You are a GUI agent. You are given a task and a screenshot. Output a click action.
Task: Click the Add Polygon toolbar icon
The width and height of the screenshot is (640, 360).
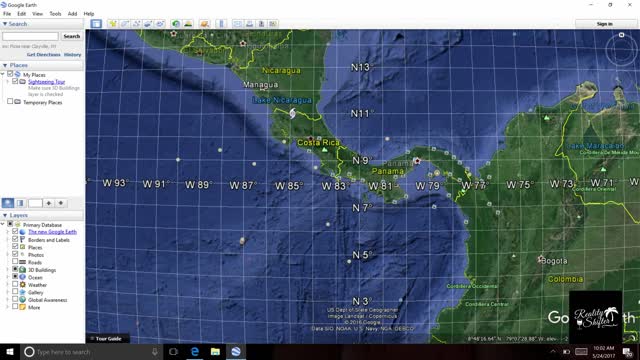tap(124, 24)
